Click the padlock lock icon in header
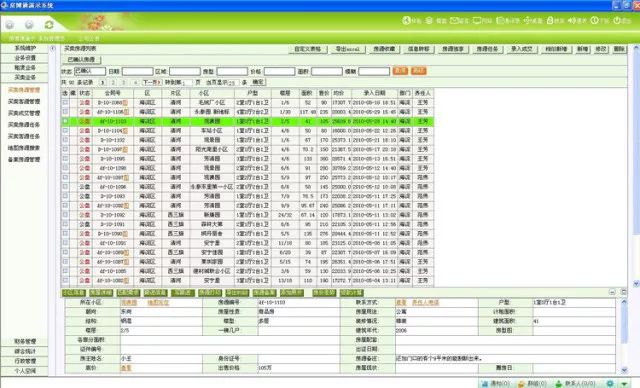Image resolution: width=640 pixels, height=388 pixels. click(550, 20)
